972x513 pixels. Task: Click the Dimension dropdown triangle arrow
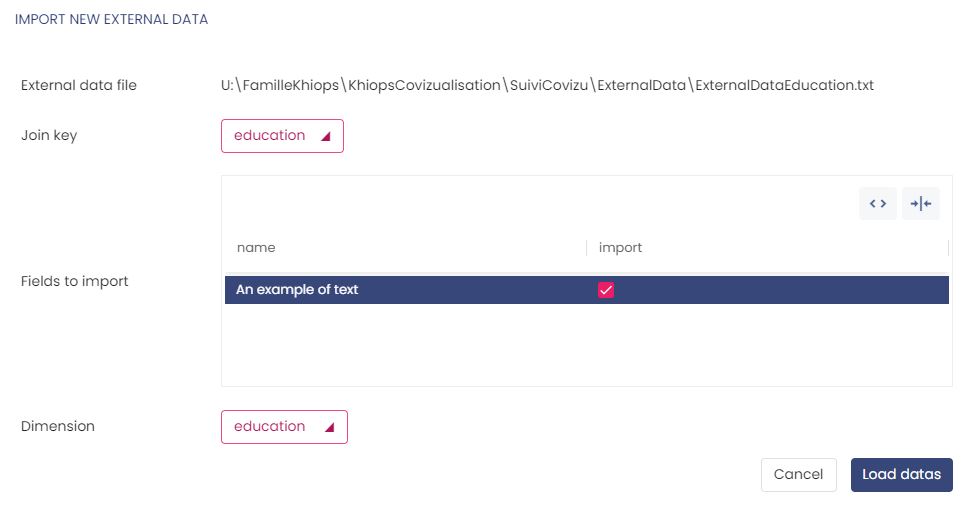(x=329, y=427)
